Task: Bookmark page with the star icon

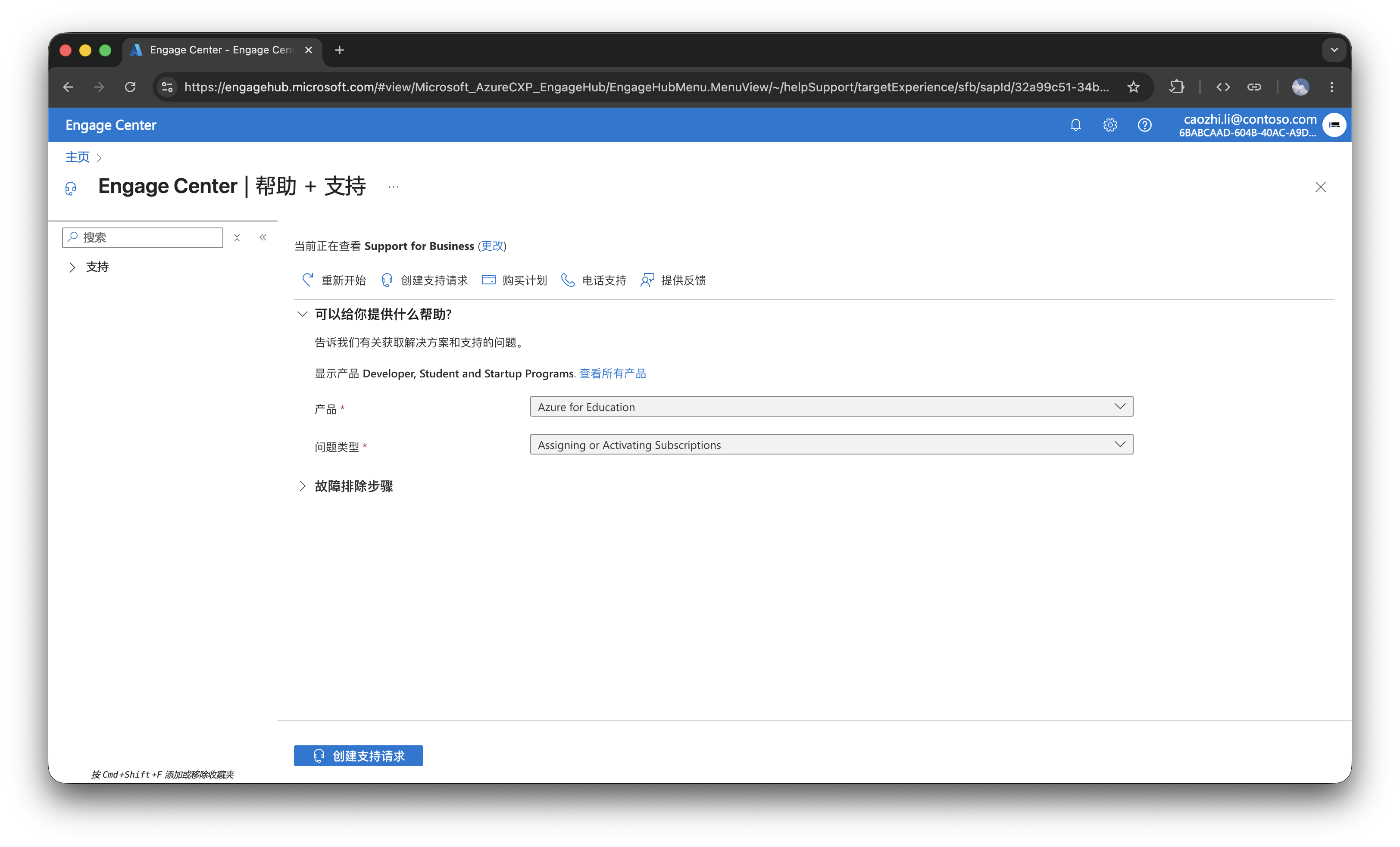Action: [x=1134, y=87]
